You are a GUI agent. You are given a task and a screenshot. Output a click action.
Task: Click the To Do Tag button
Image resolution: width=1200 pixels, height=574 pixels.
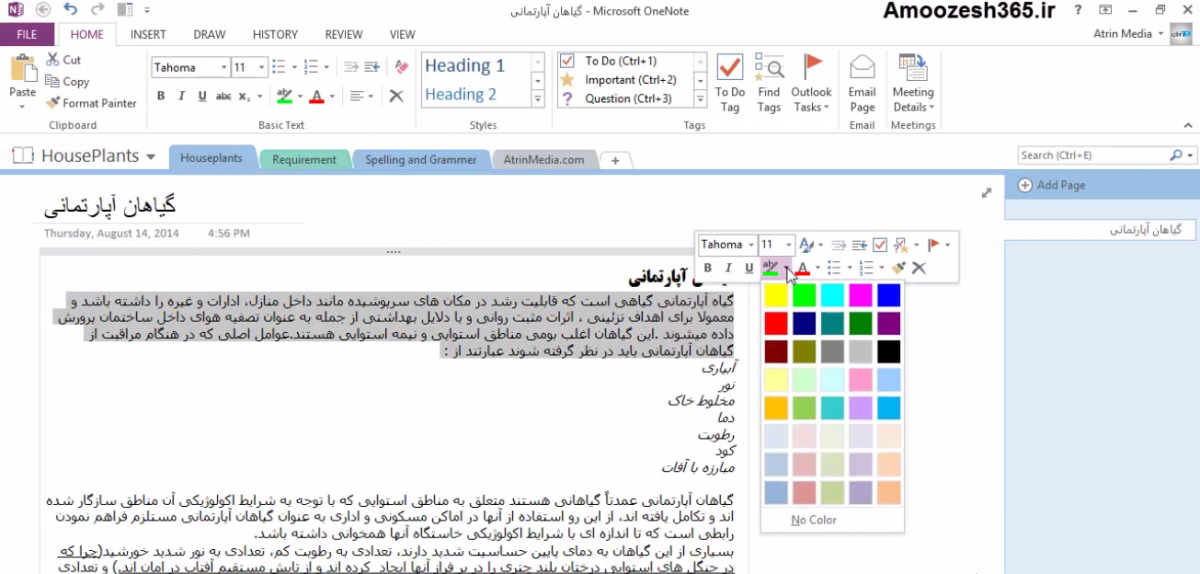click(730, 82)
